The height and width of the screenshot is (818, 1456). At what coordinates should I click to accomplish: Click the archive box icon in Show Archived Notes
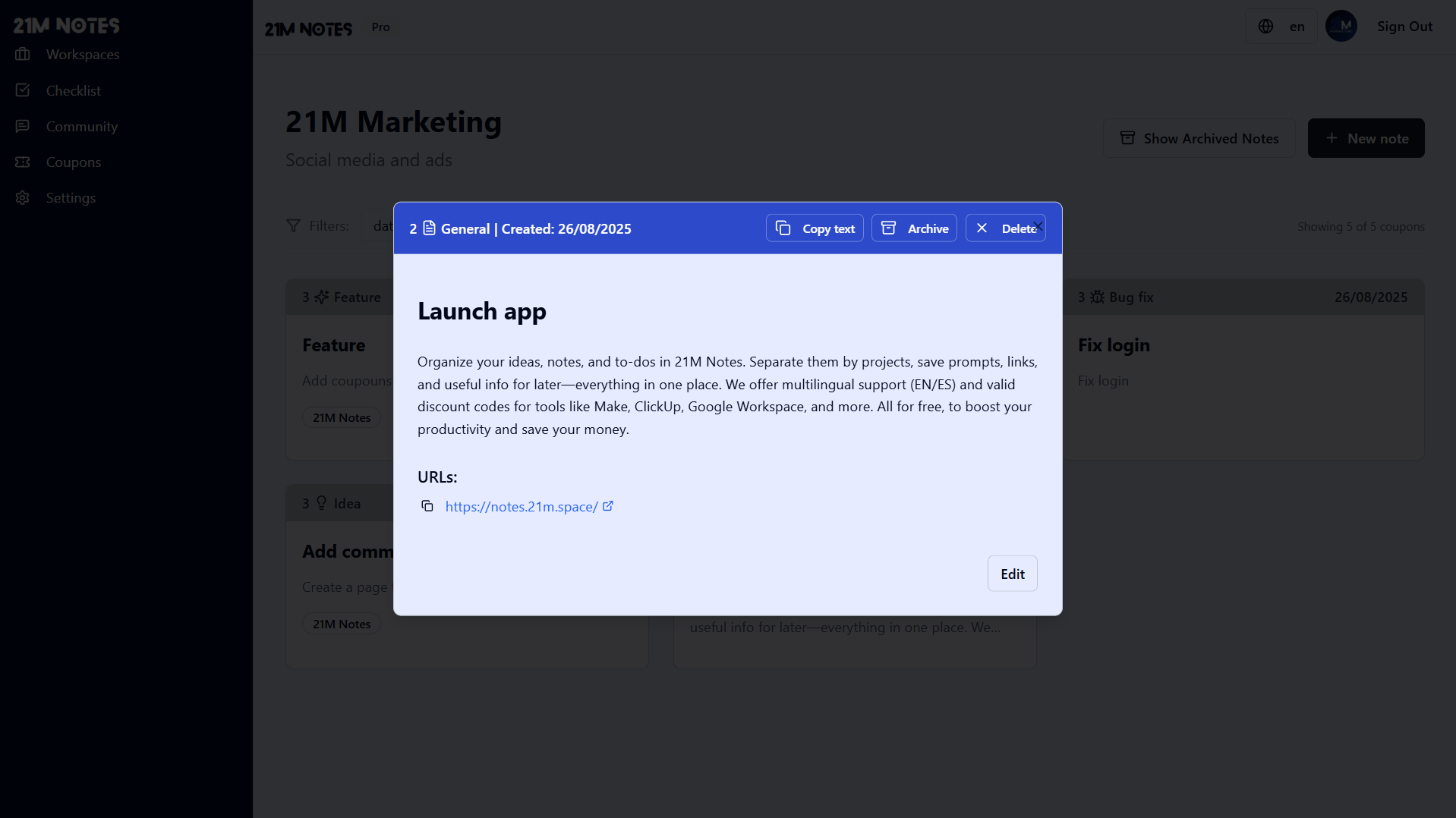1127,138
